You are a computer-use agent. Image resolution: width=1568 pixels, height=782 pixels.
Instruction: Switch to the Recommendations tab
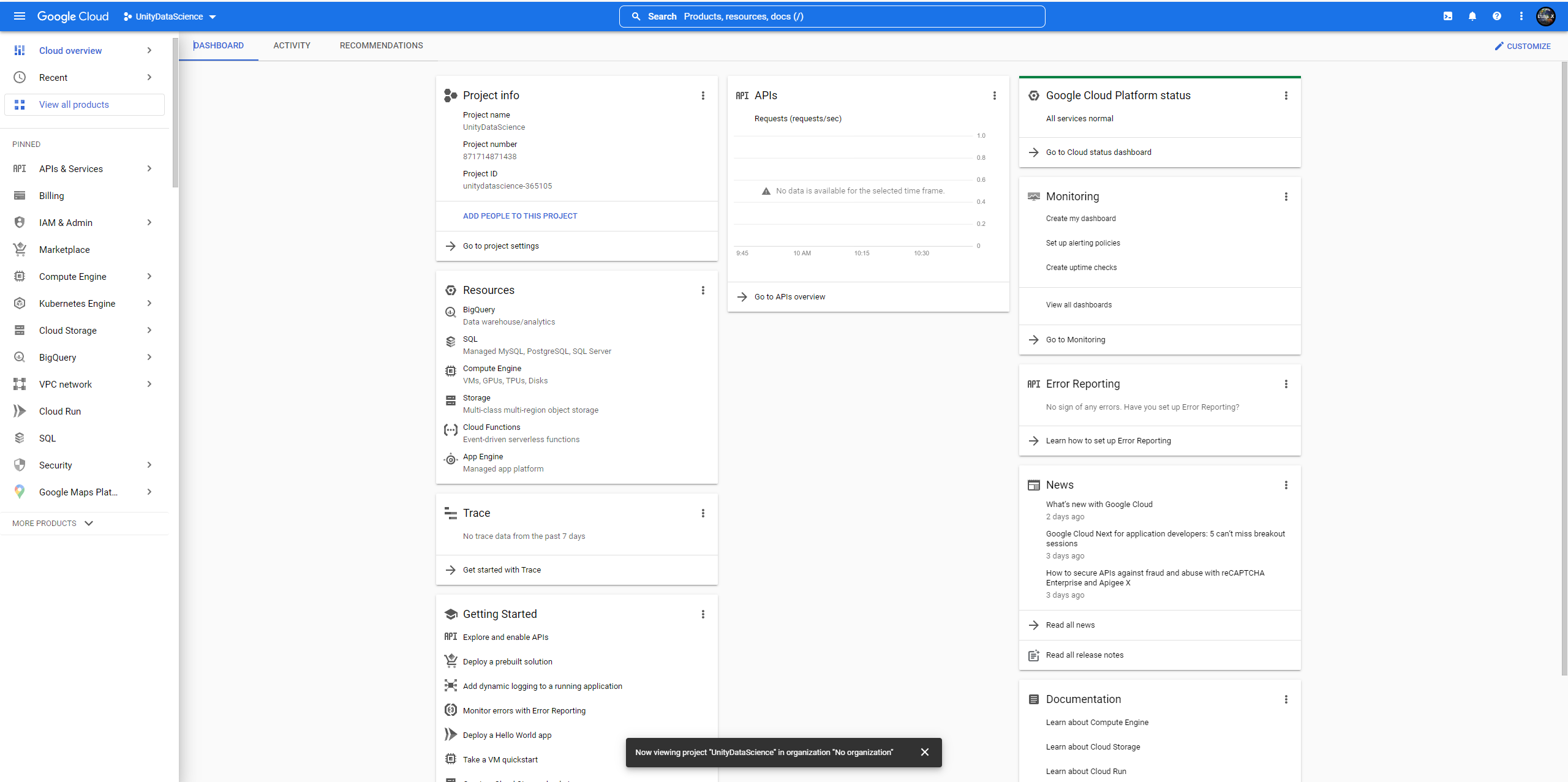coord(381,46)
